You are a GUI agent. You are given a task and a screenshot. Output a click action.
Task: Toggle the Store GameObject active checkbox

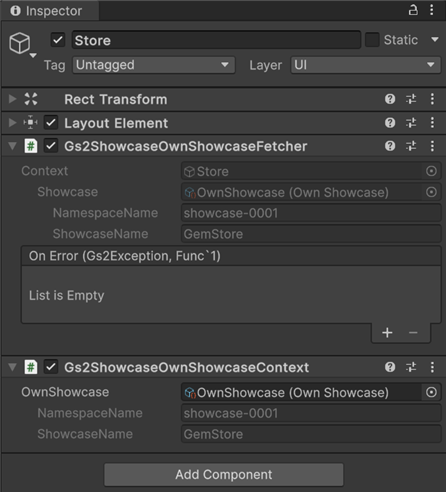click(x=58, y=40)
